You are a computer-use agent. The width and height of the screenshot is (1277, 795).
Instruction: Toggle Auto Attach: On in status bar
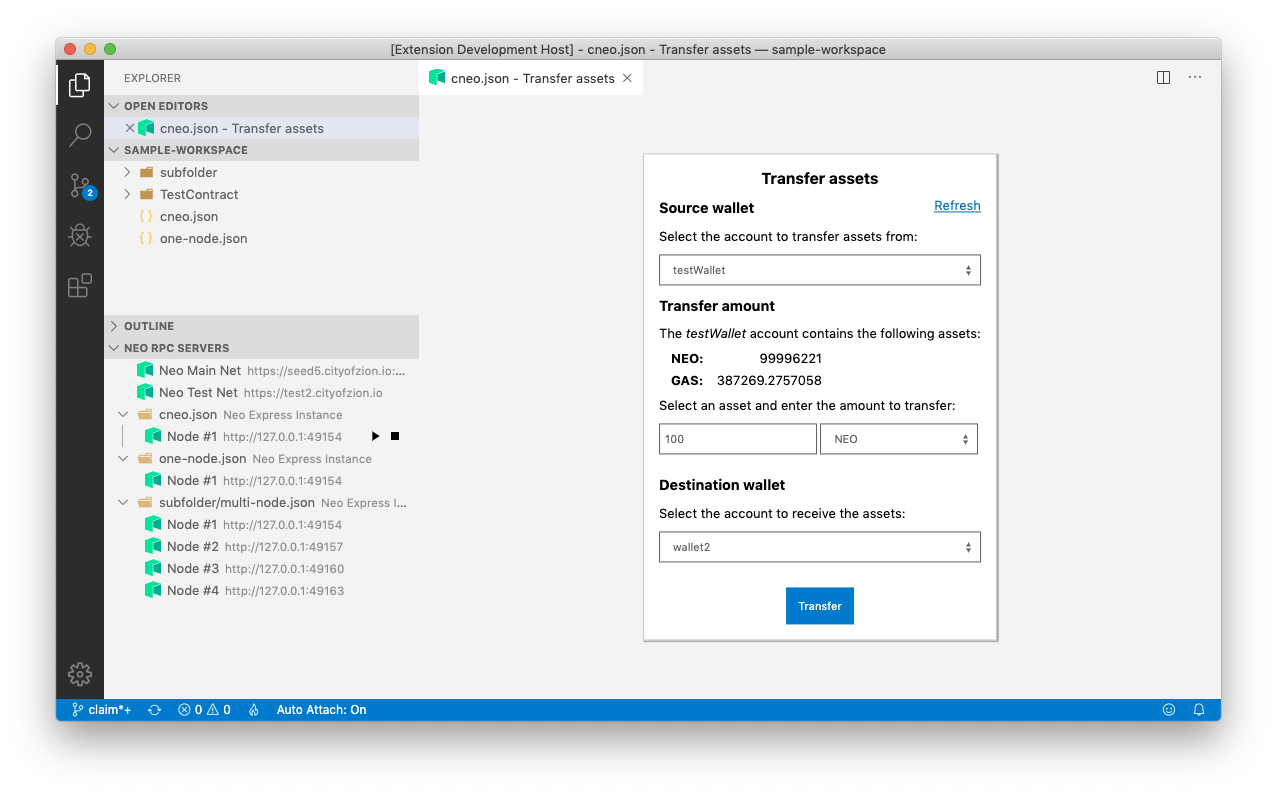tap(321, 710)
